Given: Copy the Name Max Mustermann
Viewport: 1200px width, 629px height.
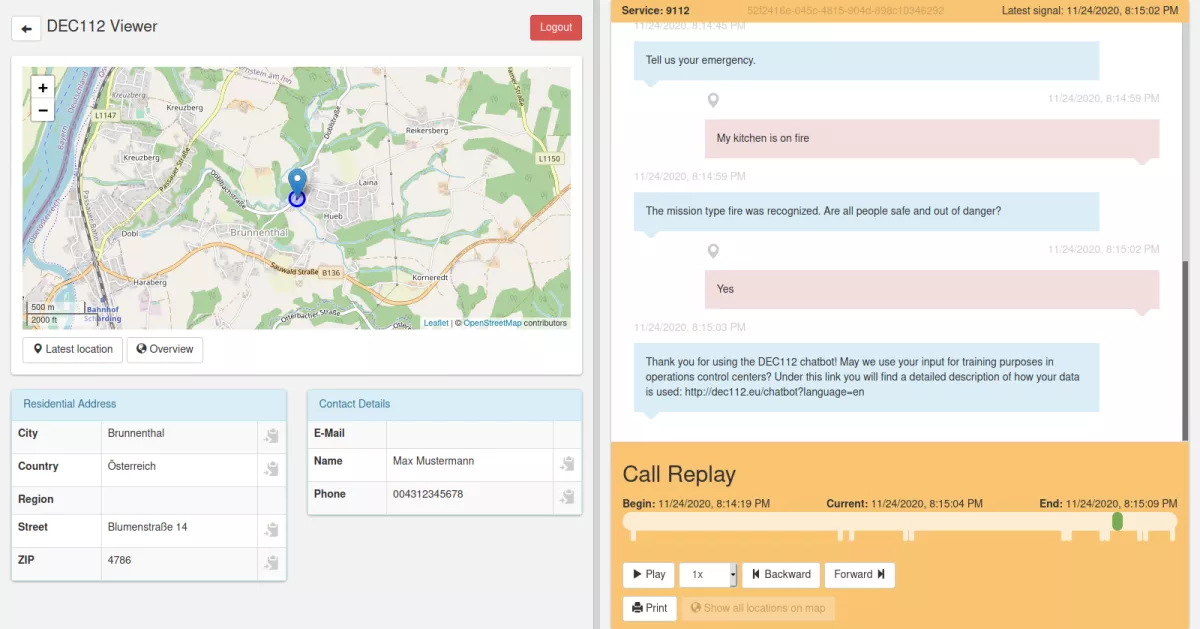Looking at the screenshot, I should (x=567, y=464).
